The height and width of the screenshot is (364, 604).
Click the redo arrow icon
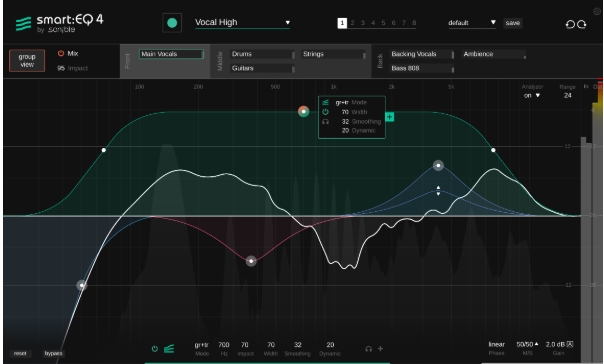(582, 24)
